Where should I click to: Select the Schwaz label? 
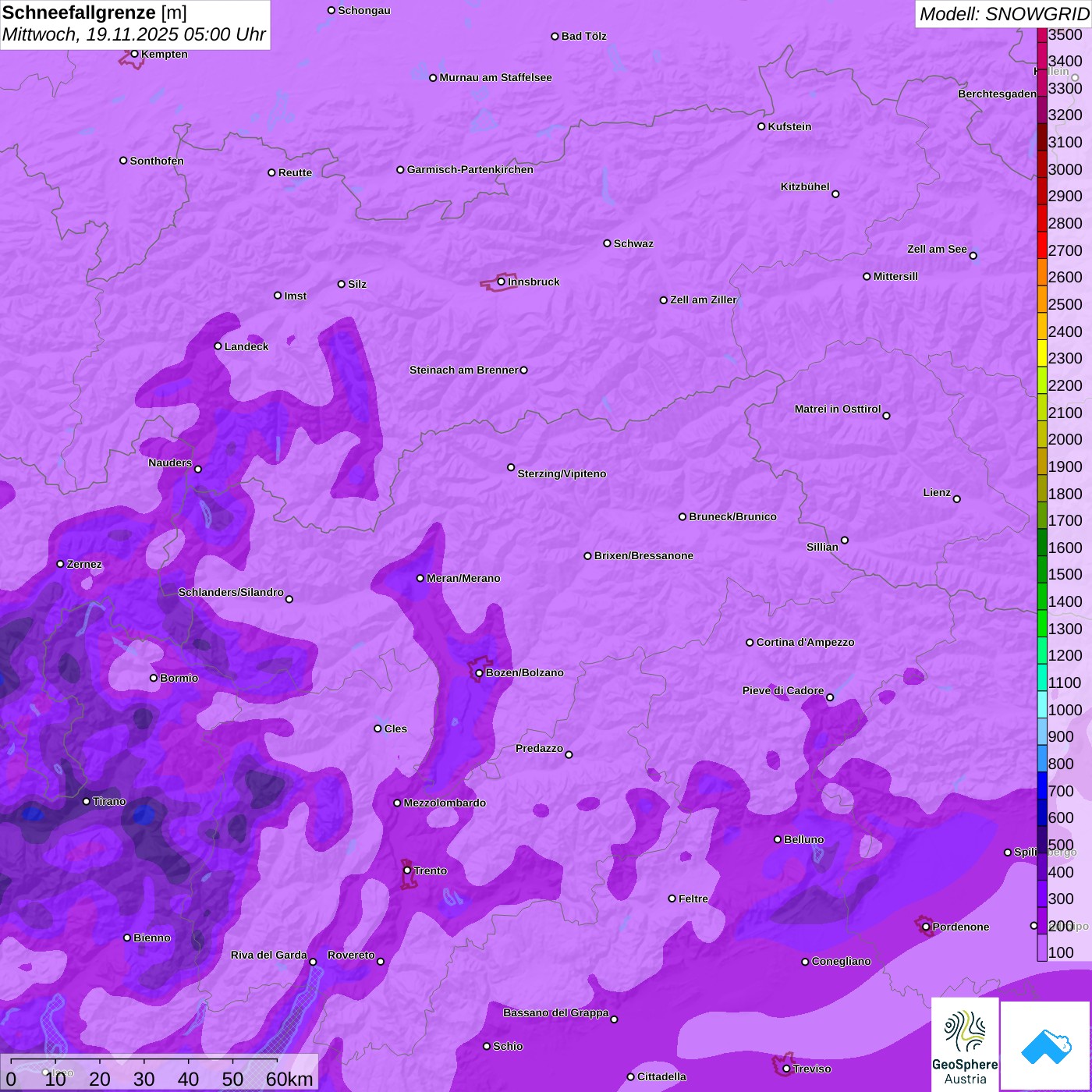click(633, 243)
